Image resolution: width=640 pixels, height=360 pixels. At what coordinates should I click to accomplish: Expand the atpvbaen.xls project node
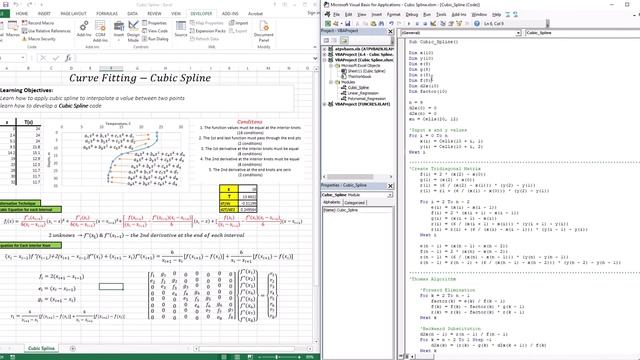point(325,49)
